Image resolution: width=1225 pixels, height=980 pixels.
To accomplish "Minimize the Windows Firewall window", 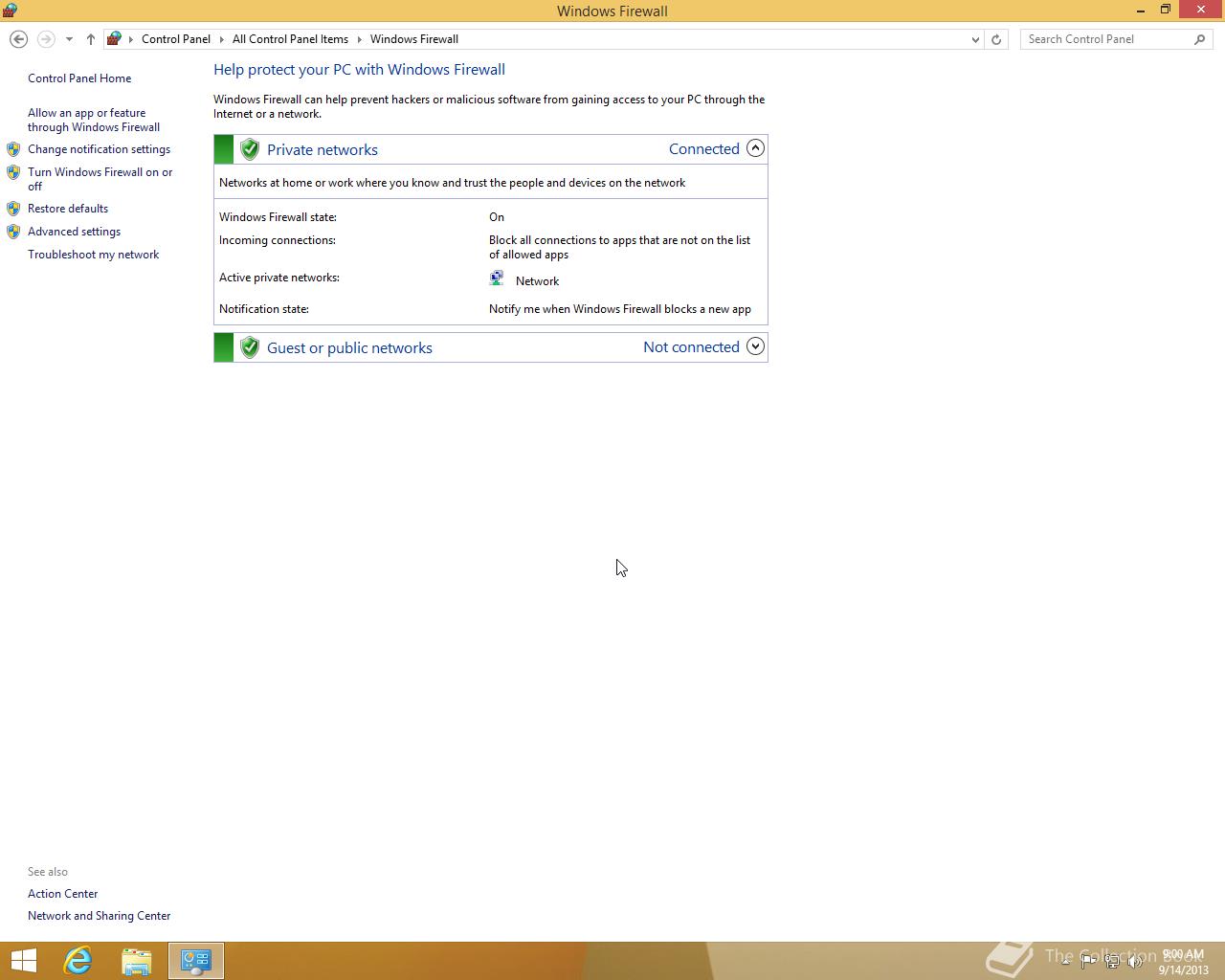I will 1141,11.
